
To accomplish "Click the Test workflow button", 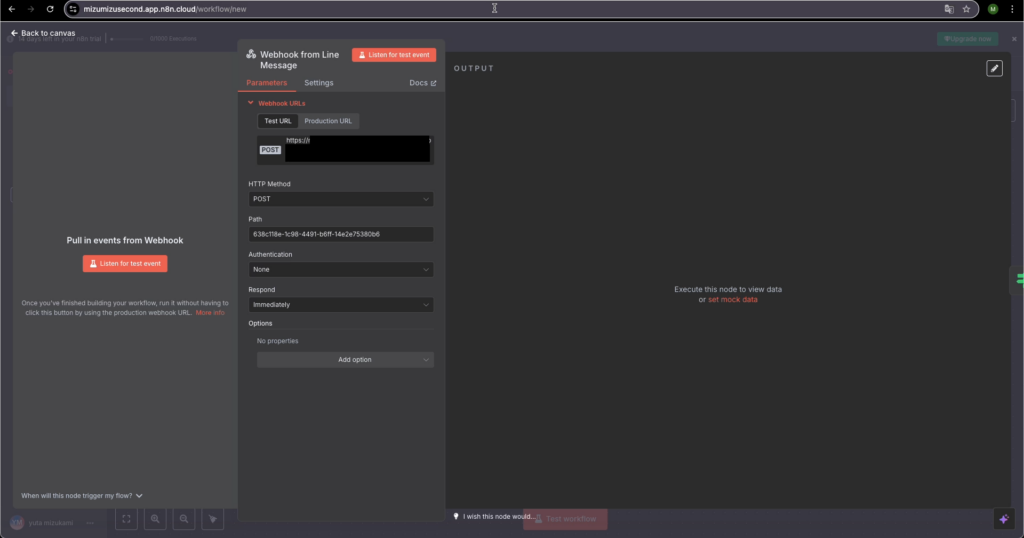I will 565,519.
